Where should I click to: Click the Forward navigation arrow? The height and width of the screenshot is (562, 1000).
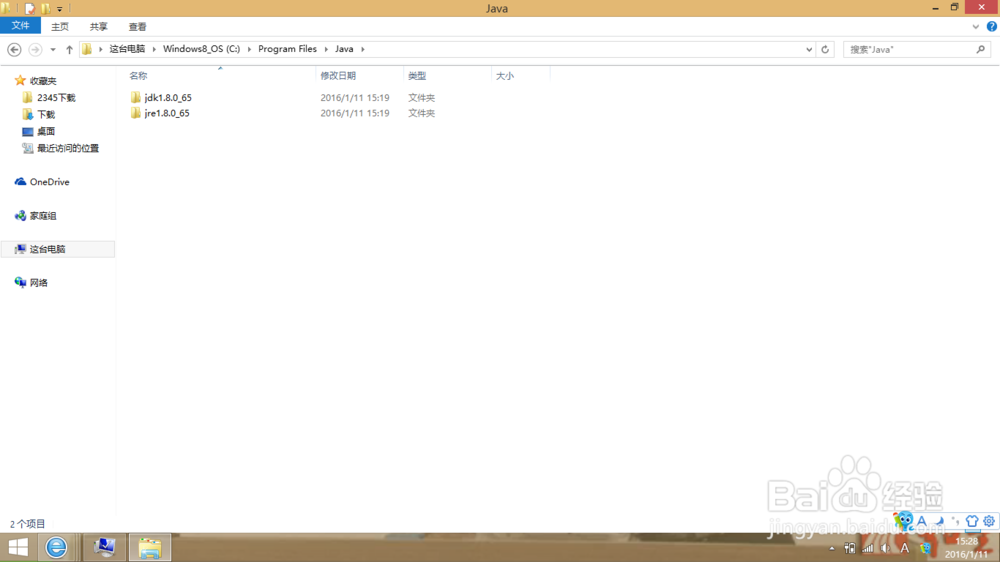tap(35, 49)
